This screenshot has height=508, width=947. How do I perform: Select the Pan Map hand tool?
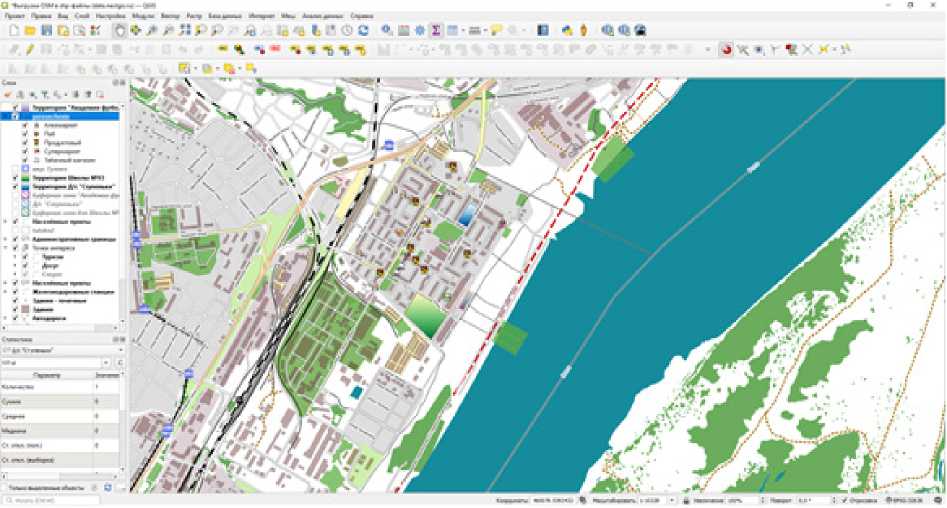tap(120, 31)
